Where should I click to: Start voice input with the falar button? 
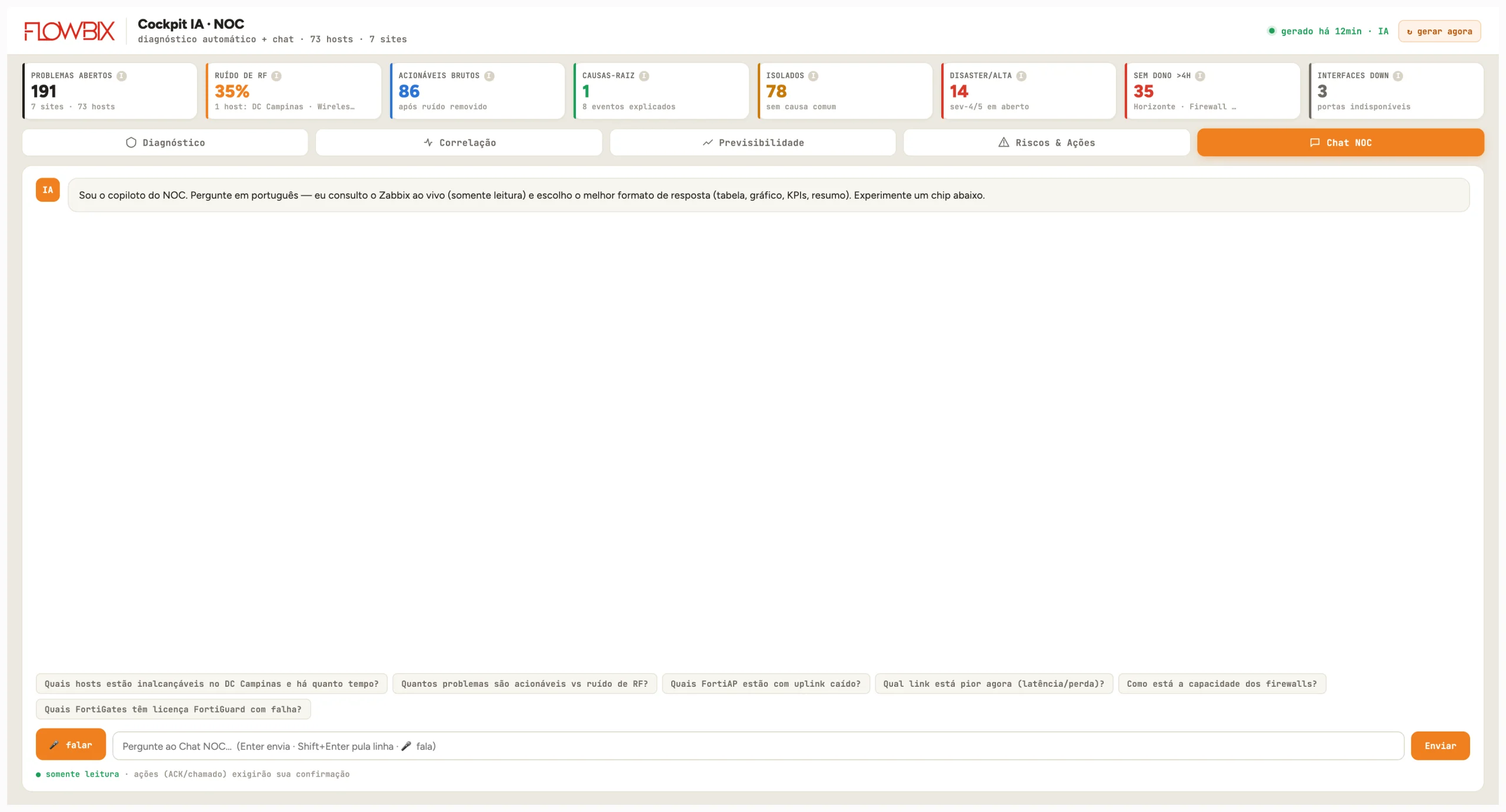[71, 744]
